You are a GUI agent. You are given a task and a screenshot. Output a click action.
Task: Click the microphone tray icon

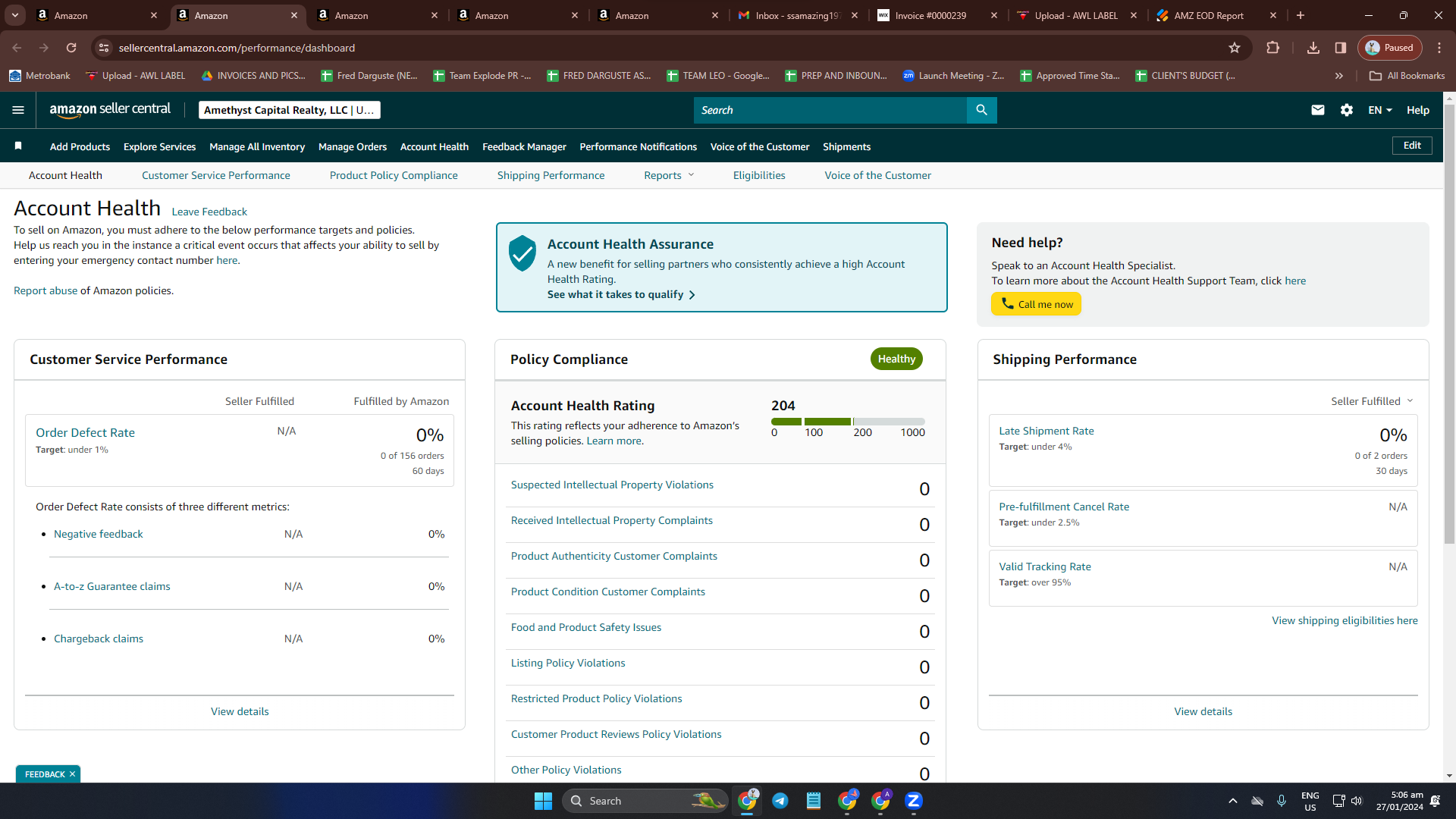[1282, 801]
